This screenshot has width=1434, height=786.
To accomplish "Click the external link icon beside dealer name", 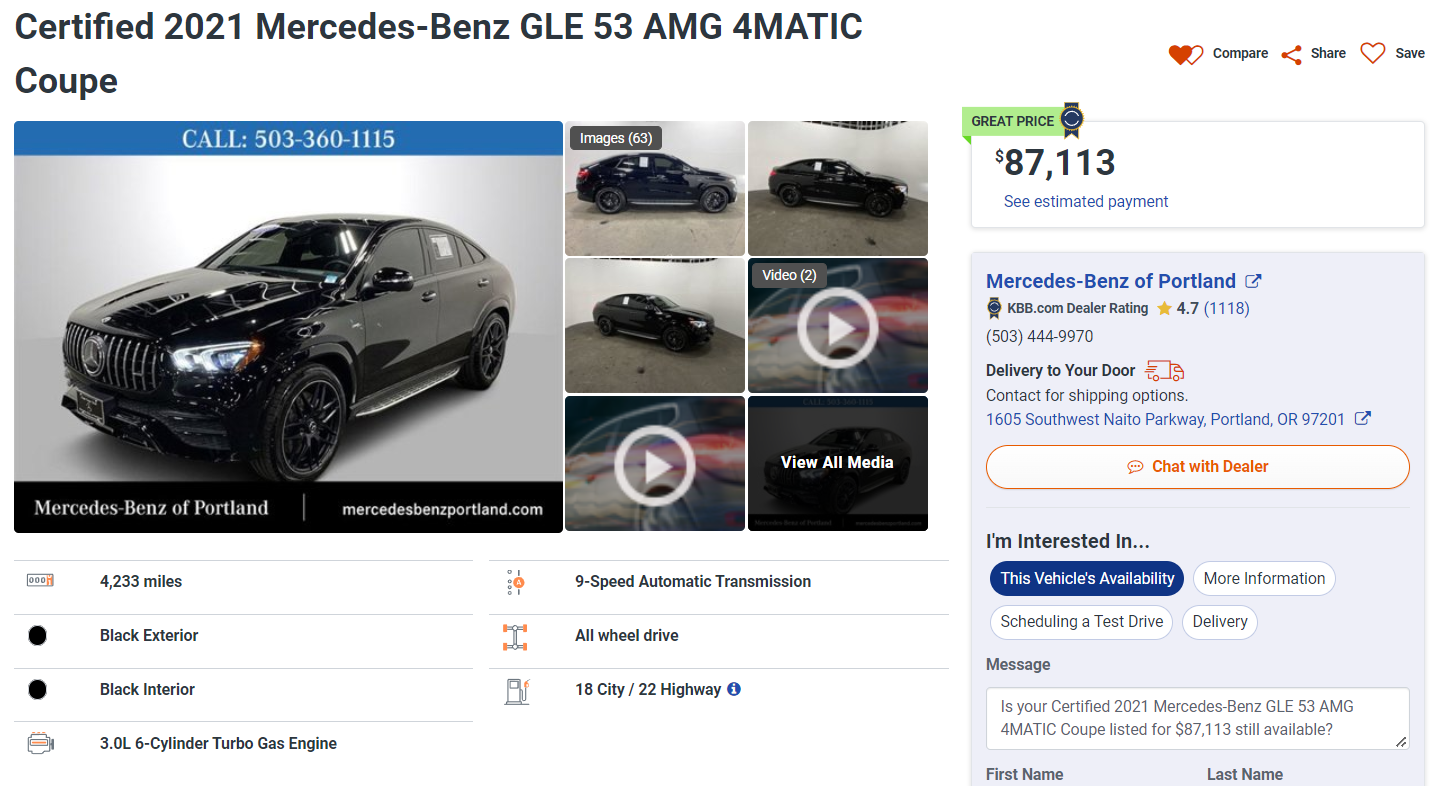I will click(x=1253, y=281).
